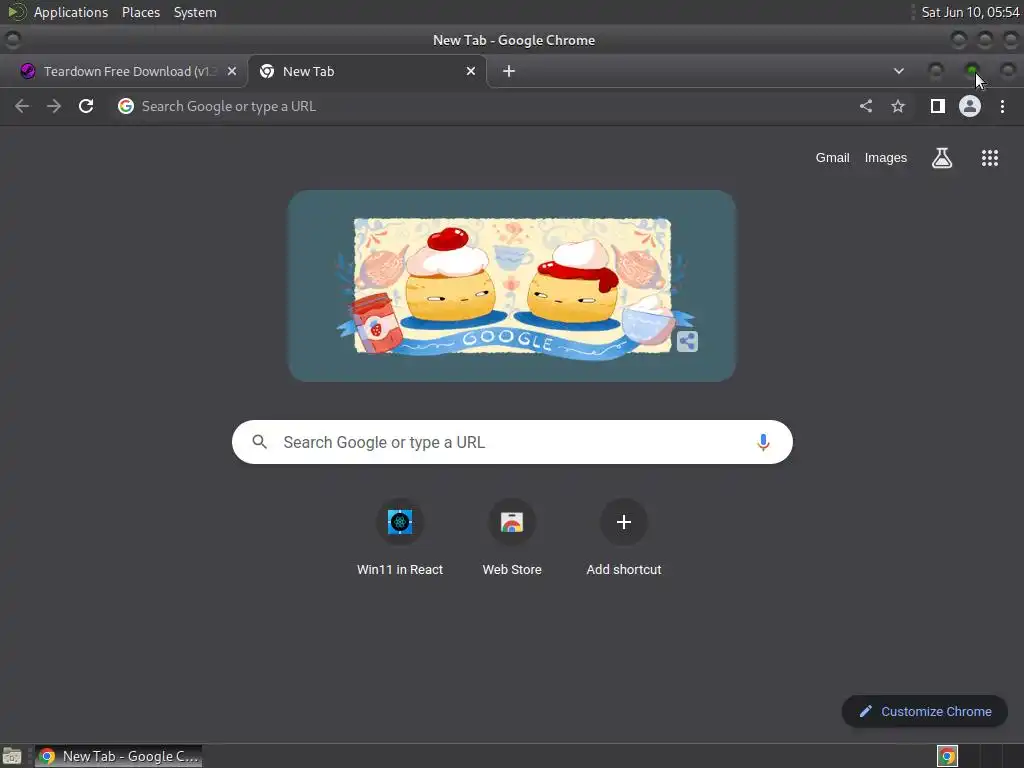Start voice search with the microphone

[762, 442]
